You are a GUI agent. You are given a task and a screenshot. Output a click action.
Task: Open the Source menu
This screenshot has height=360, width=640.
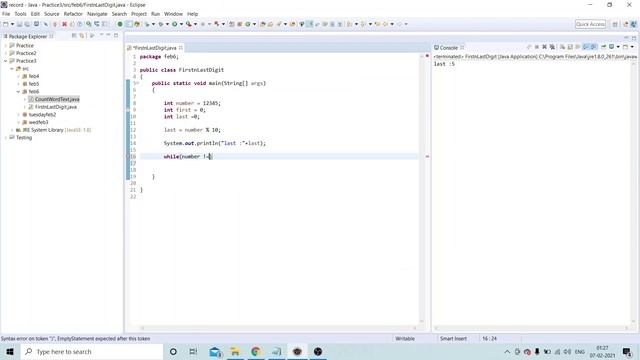(51, 14)
